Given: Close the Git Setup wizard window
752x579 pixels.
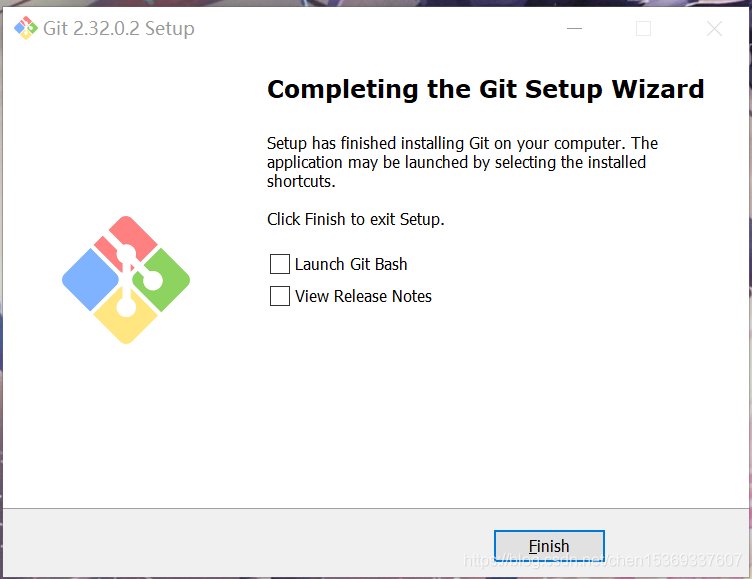Looking at the screenshot, I should pyautogui.click(x=714, y=29).
